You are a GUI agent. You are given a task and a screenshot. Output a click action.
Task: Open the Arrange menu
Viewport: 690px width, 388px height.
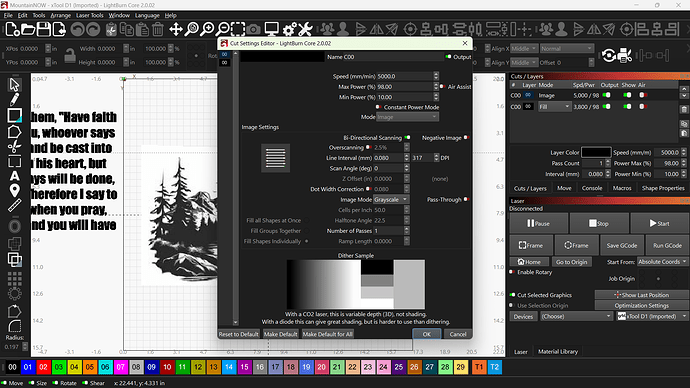click(x=60, y=15)
